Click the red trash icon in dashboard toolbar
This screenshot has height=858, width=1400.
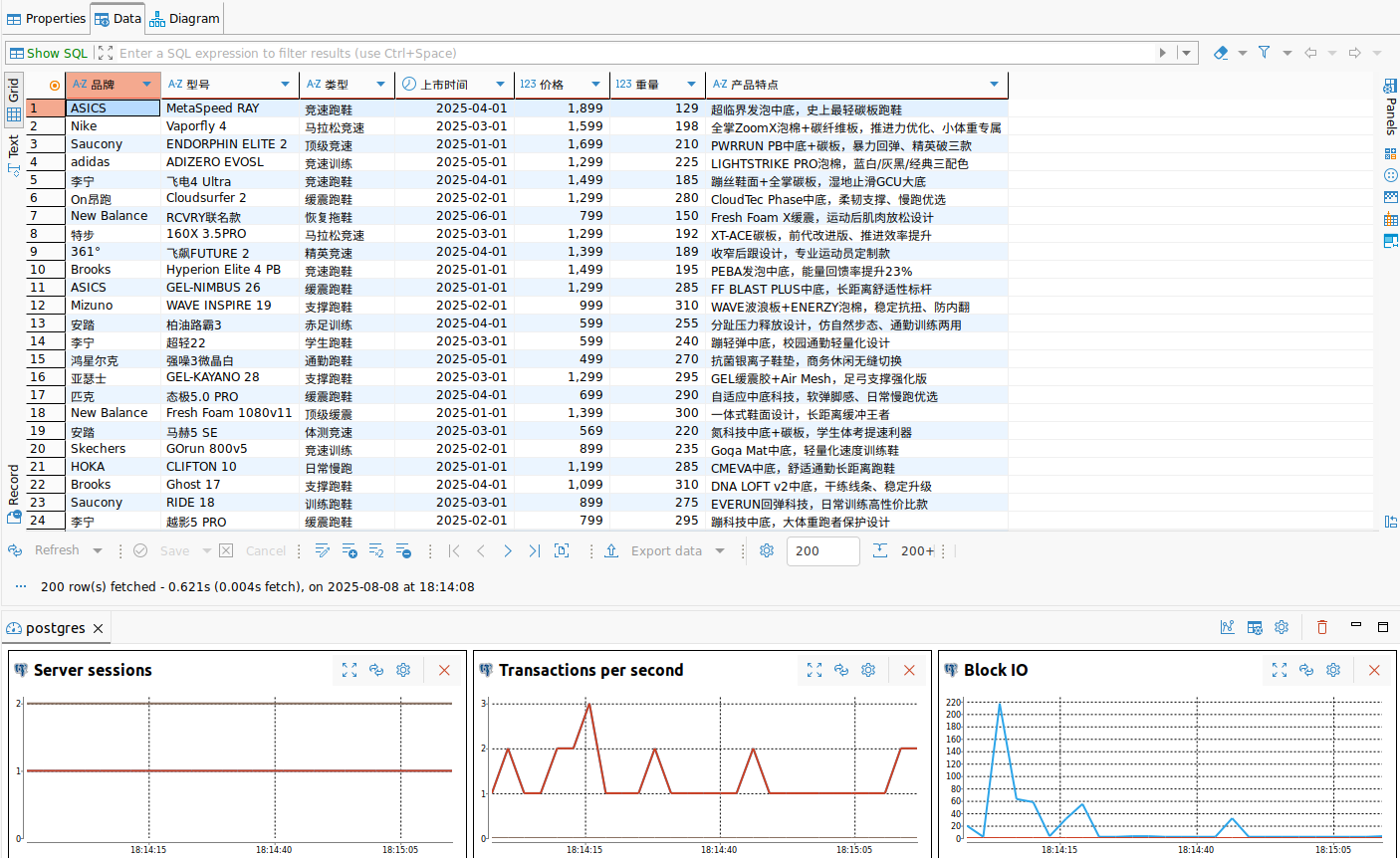1322,627
